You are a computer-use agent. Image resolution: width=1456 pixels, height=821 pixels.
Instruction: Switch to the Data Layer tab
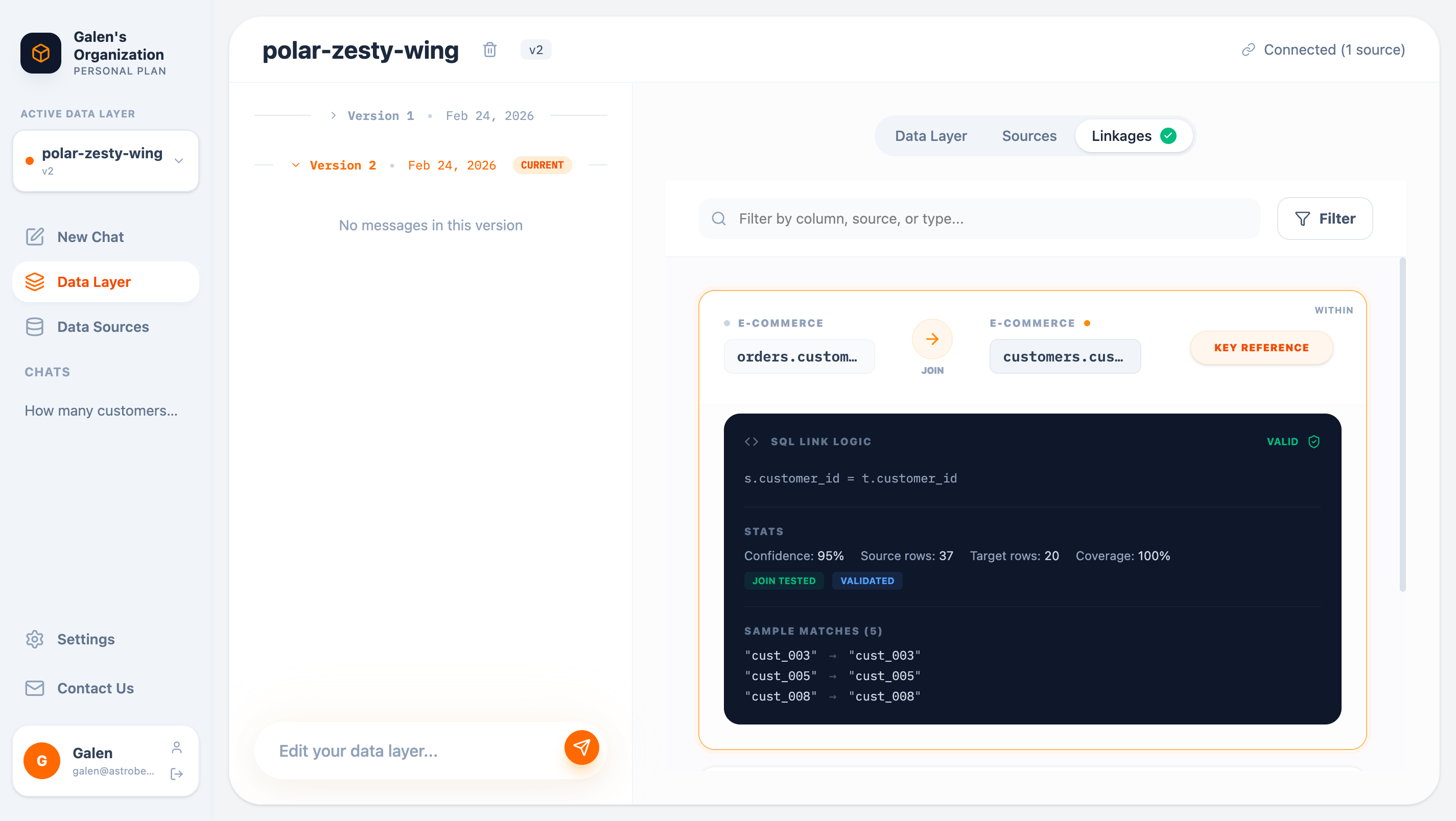930,136
